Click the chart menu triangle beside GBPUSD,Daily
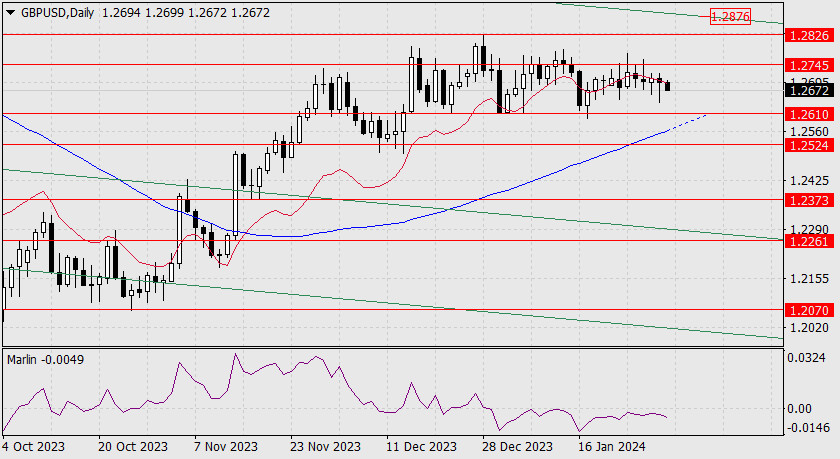The width and height of the screenshot is (840, 459). coord(10,13)
